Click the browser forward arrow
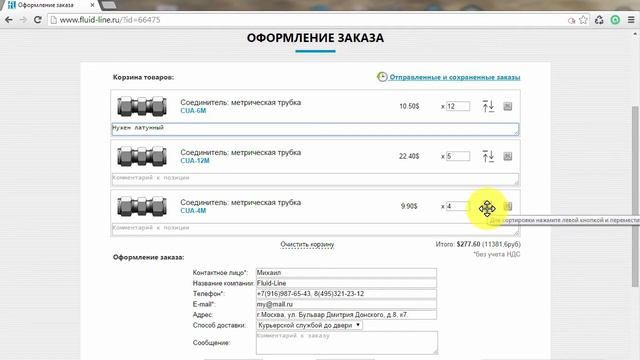640x360 pixels. (x=23, y=20)
